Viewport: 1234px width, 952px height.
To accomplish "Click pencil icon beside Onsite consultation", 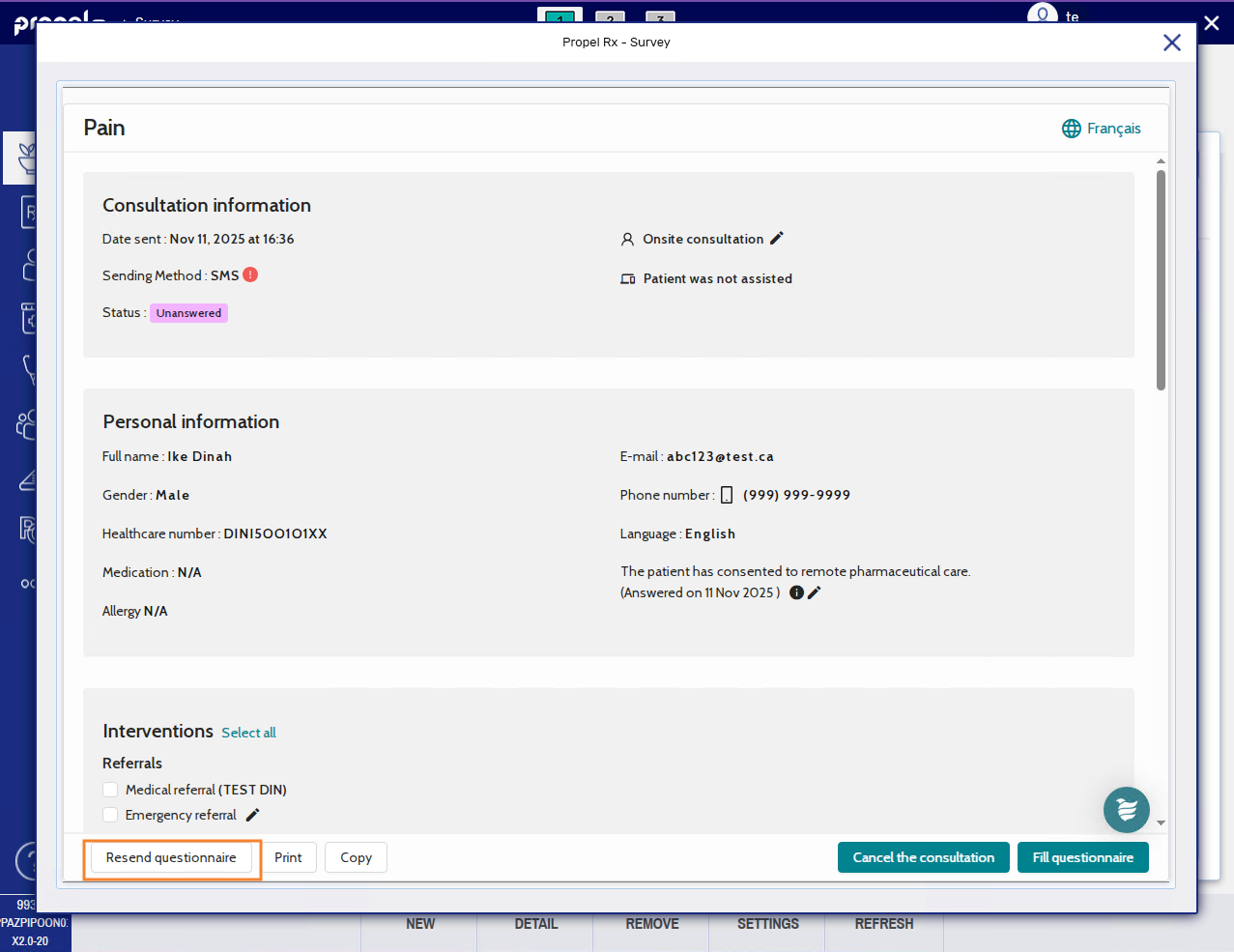I will point(777,239).
